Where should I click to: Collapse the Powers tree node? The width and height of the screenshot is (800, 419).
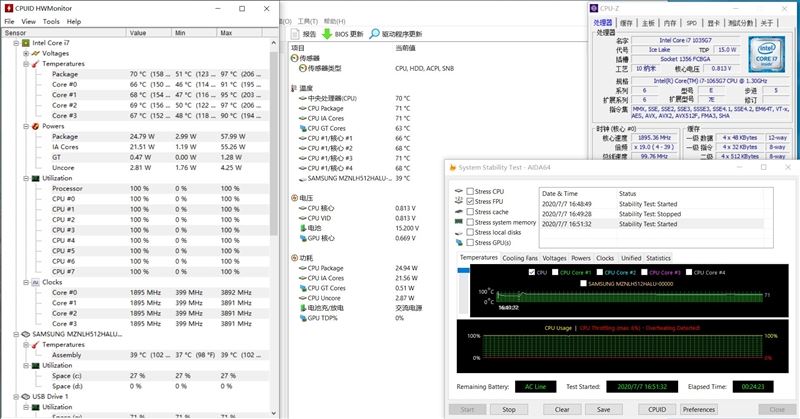click(26, 126)
